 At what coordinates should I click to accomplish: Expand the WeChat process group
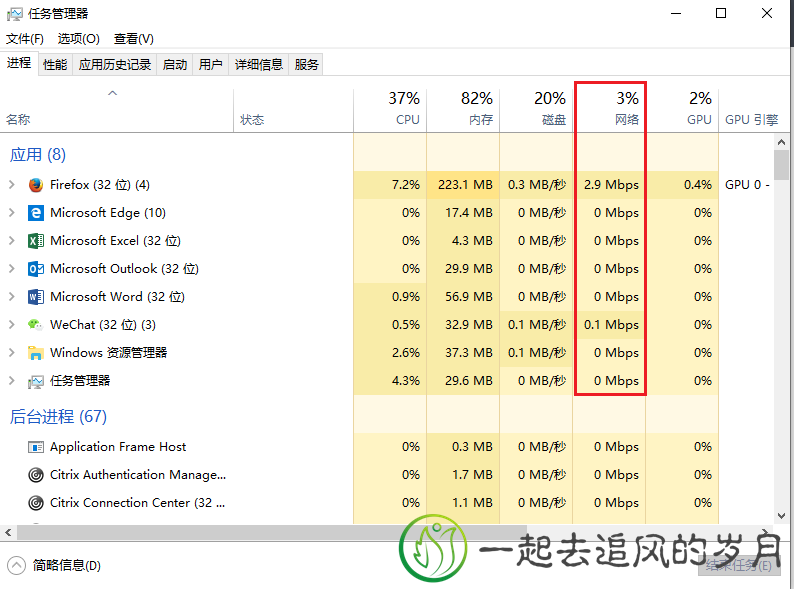click(x=12, y=325)
